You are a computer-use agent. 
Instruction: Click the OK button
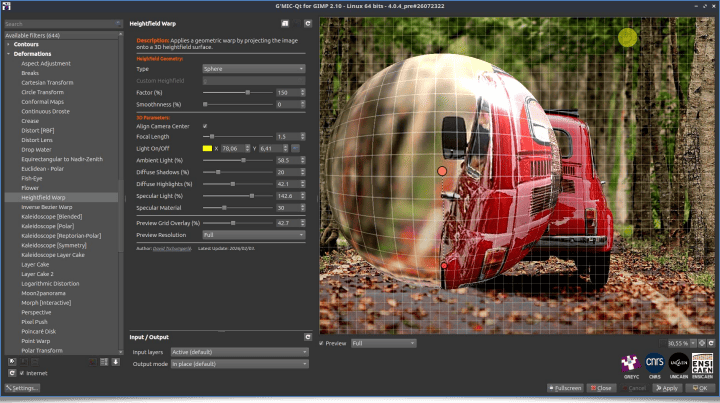pos(700,388)
